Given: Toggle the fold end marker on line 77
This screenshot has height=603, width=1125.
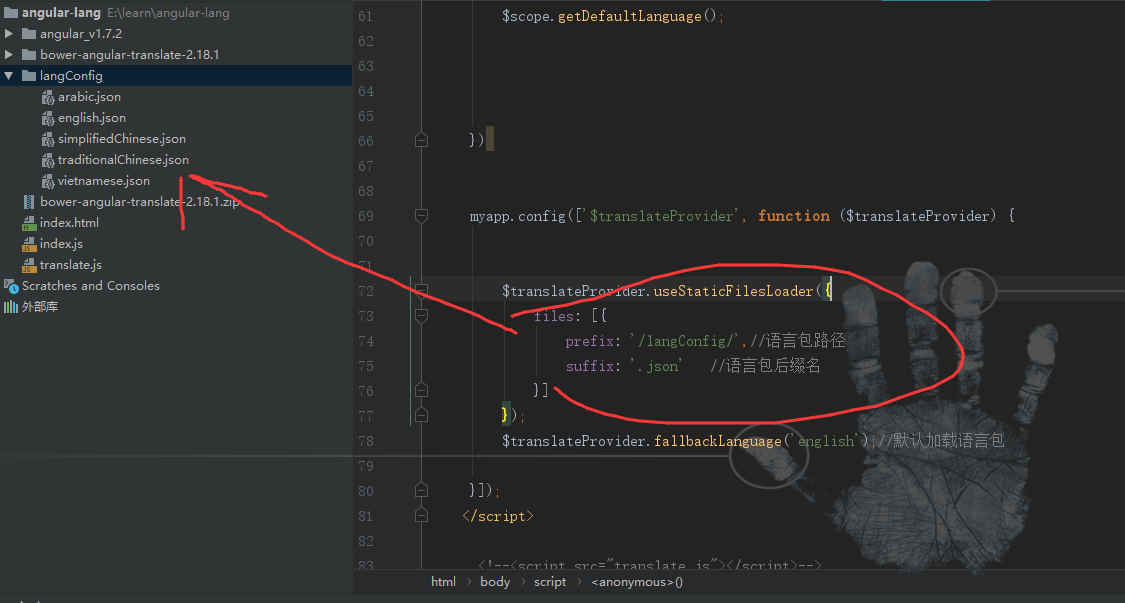Looking at the screenshot, I should [x=421, y=416].
